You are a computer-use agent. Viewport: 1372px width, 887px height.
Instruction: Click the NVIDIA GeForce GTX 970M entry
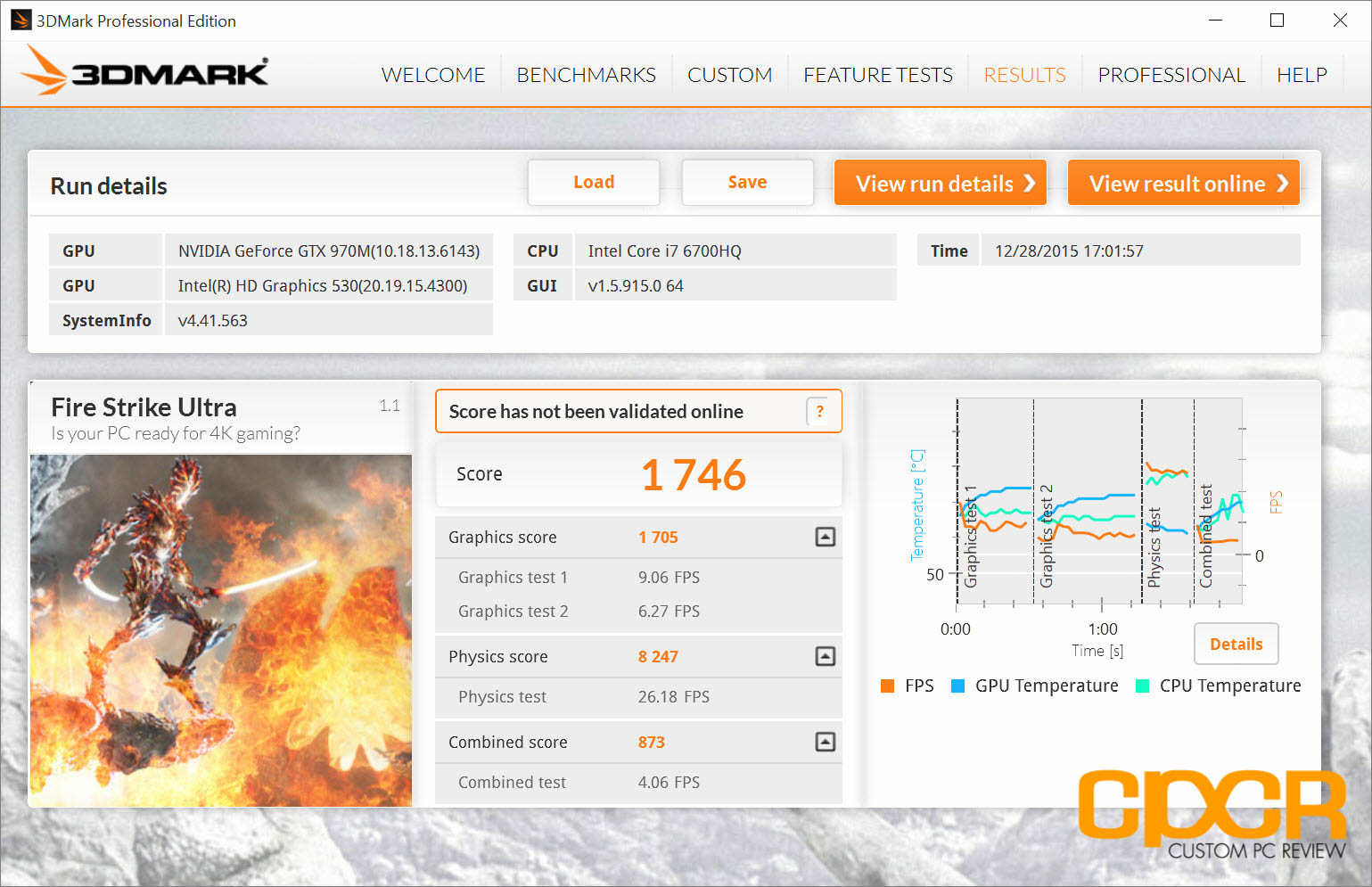(329, 250)
